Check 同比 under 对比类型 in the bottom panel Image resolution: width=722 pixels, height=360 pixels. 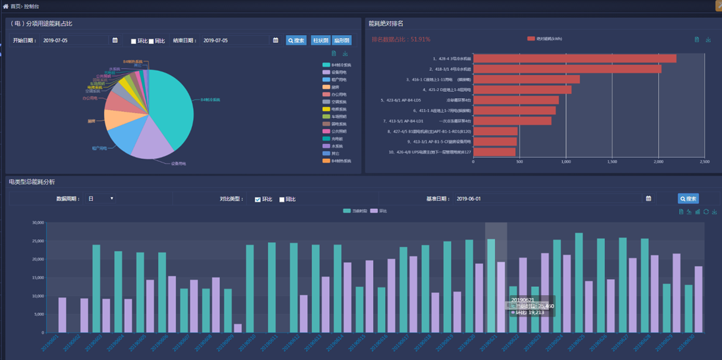pos(282,199)
